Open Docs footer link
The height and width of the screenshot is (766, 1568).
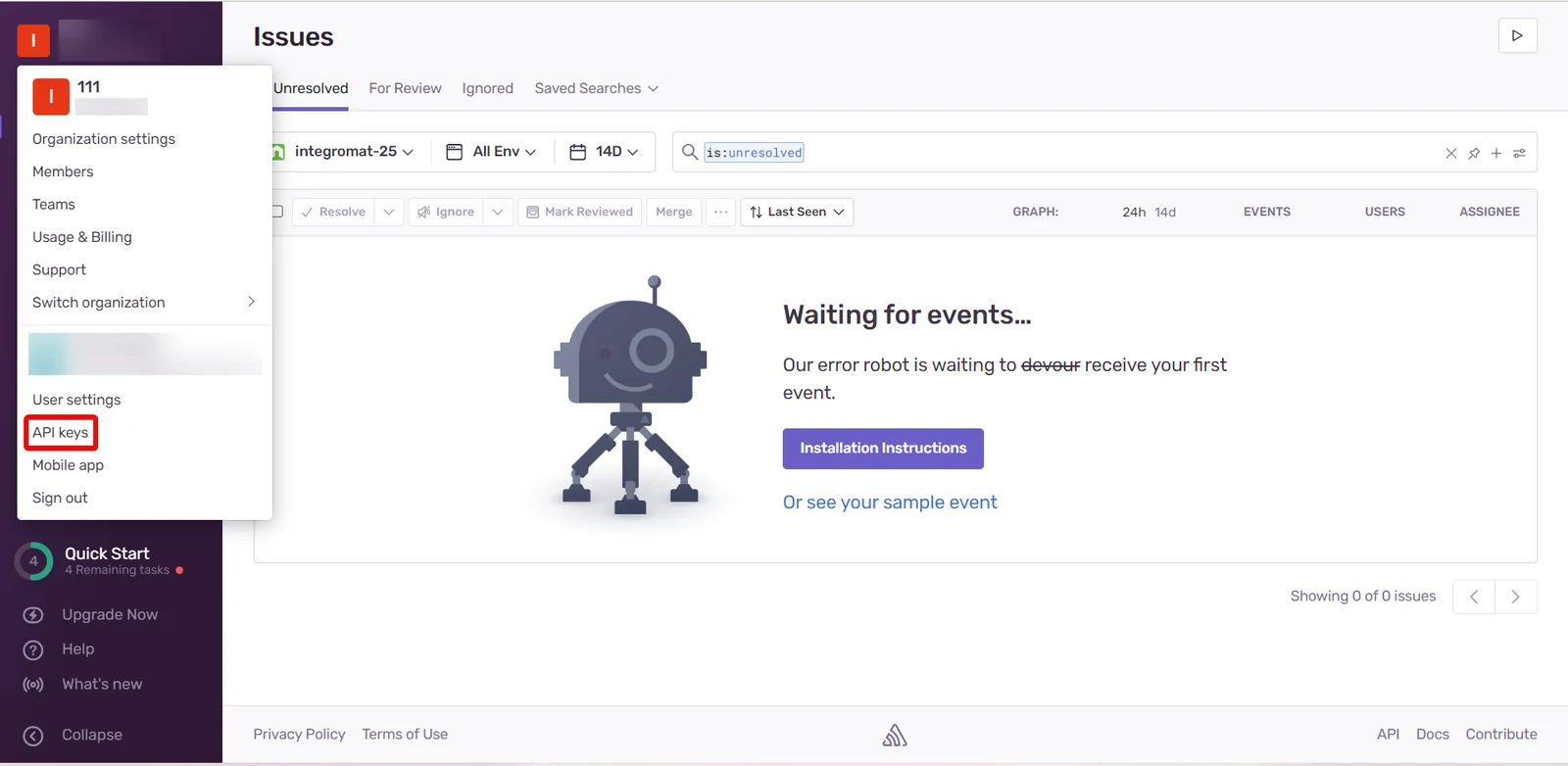[1432, 735]
